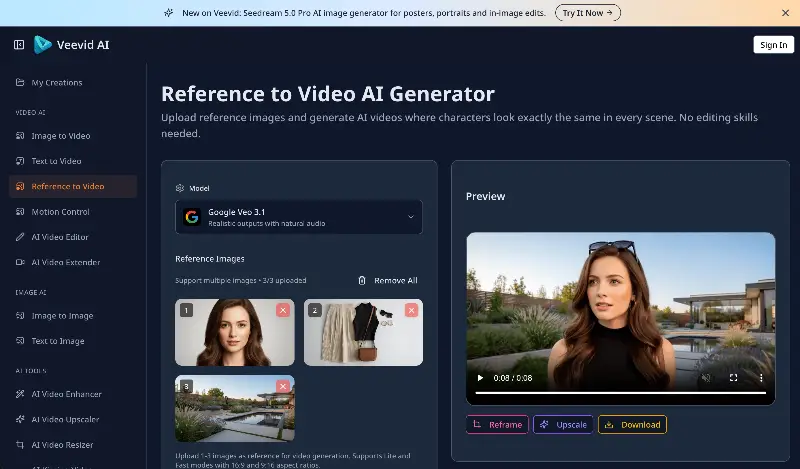Unmute the preview video audio

pyautogui.click(x=706, y=378)
